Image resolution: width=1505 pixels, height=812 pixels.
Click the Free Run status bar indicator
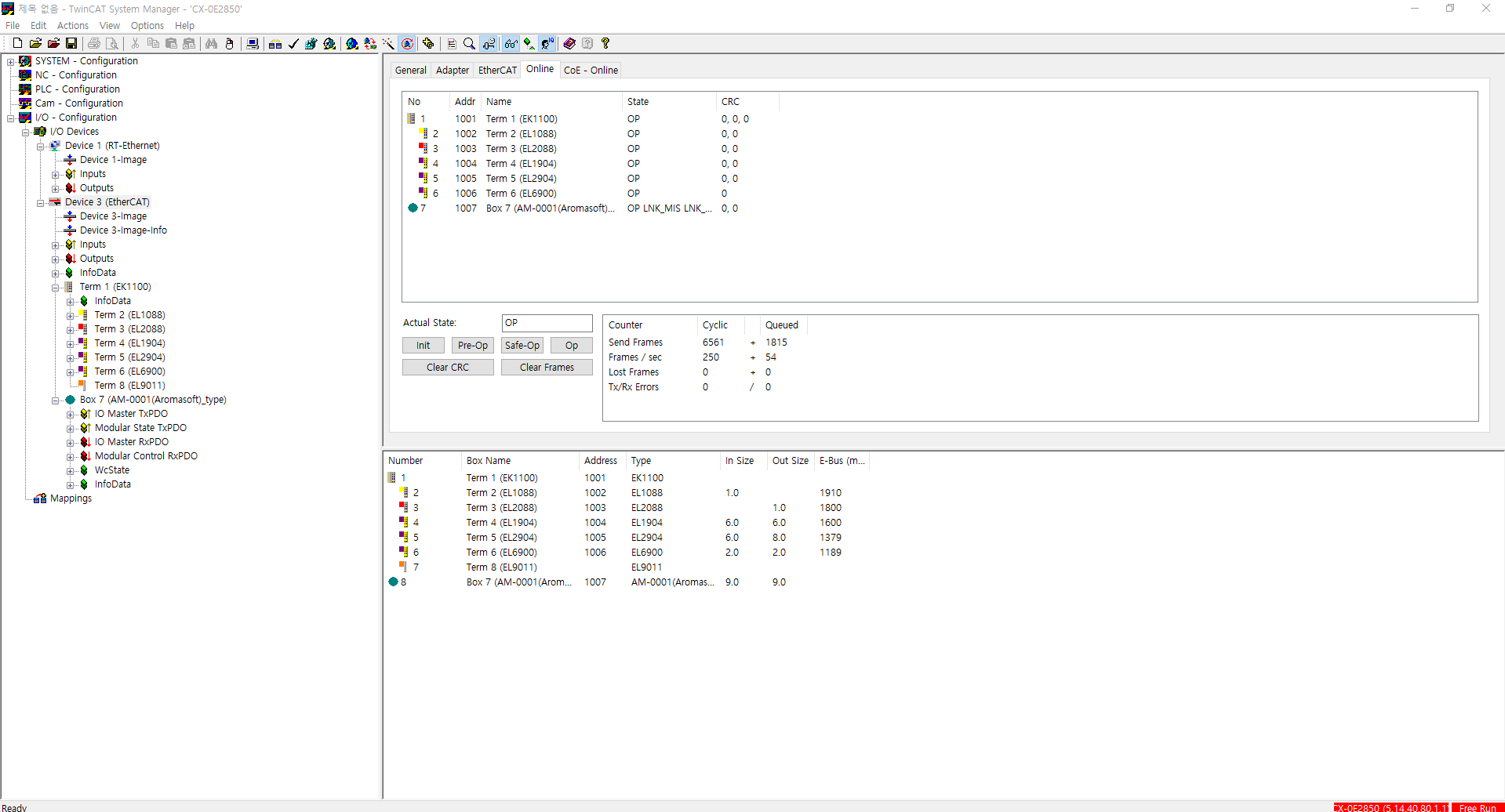[1478, 807]
